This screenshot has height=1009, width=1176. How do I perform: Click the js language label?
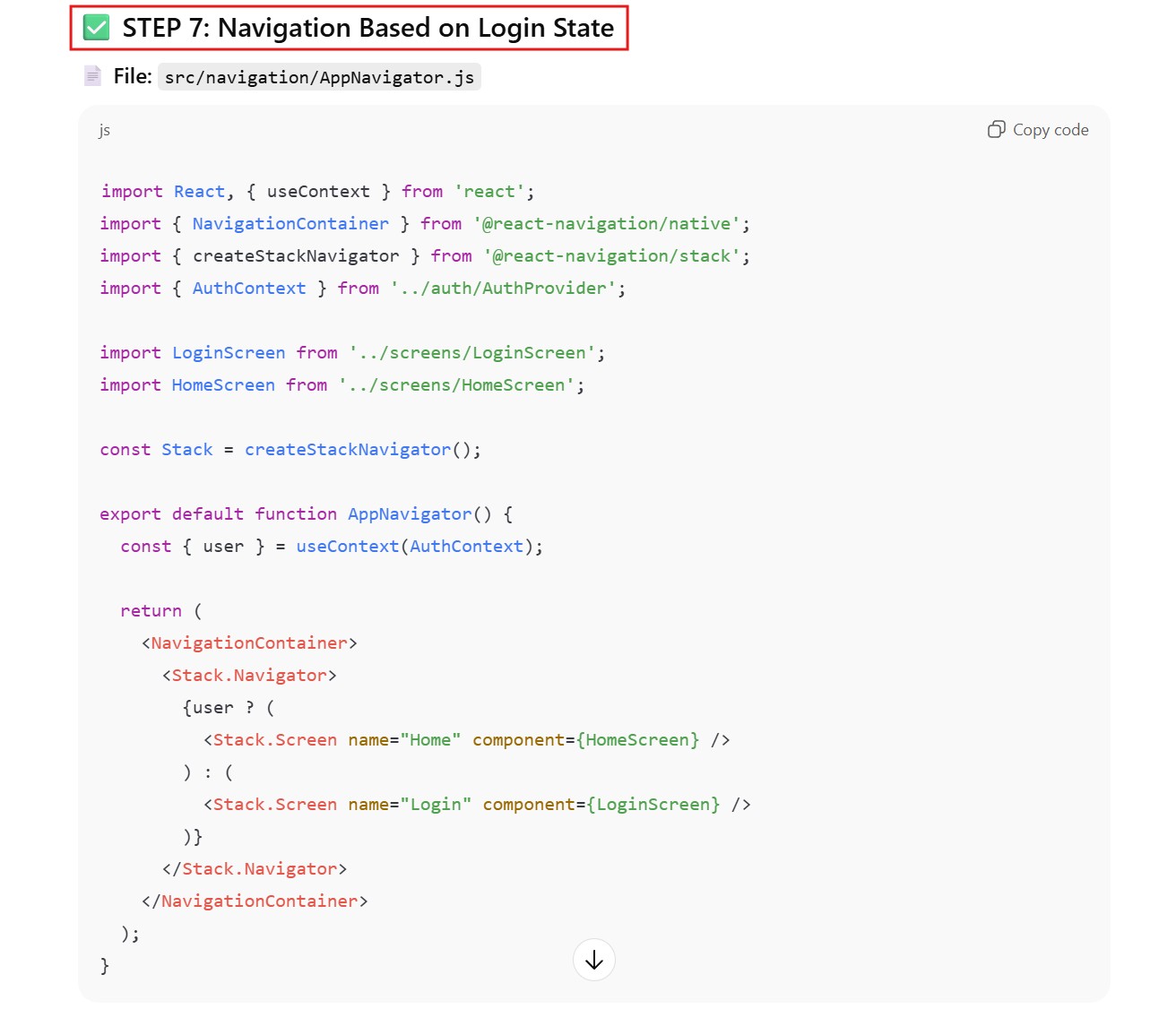[x=104, y=130]
